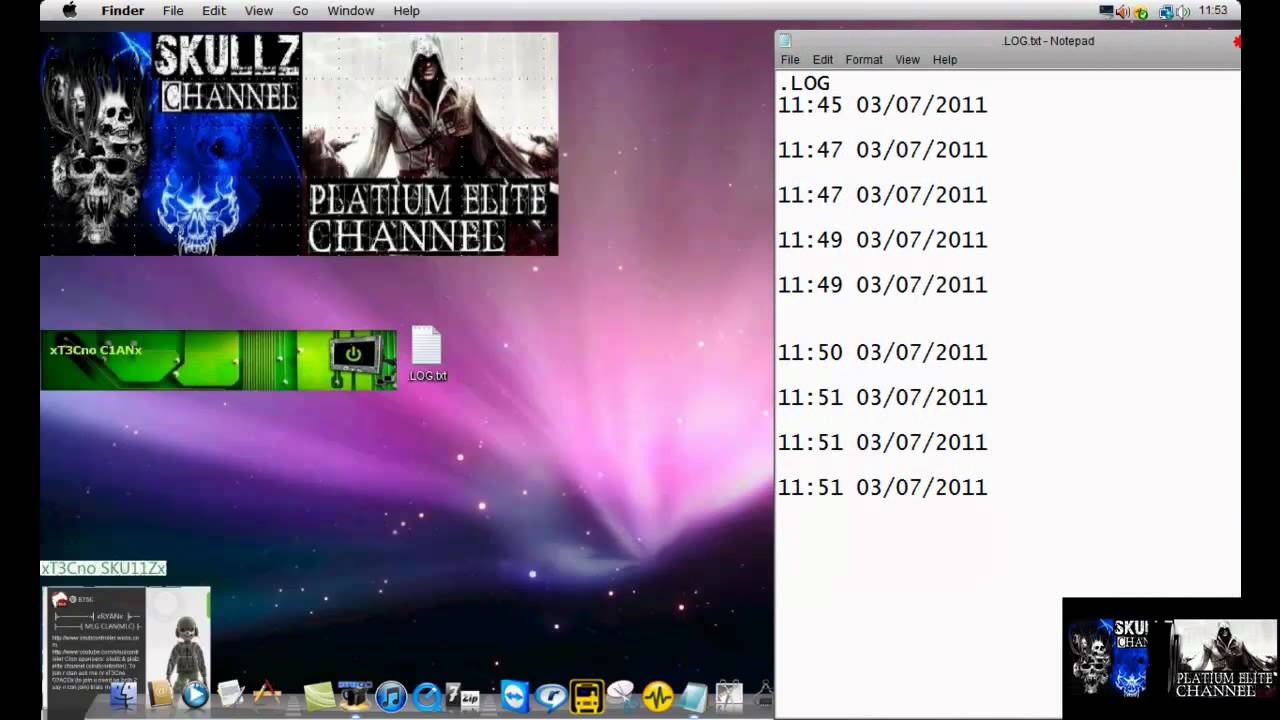Click the xT3Cno SKU11Zx label

coord(103,568)
